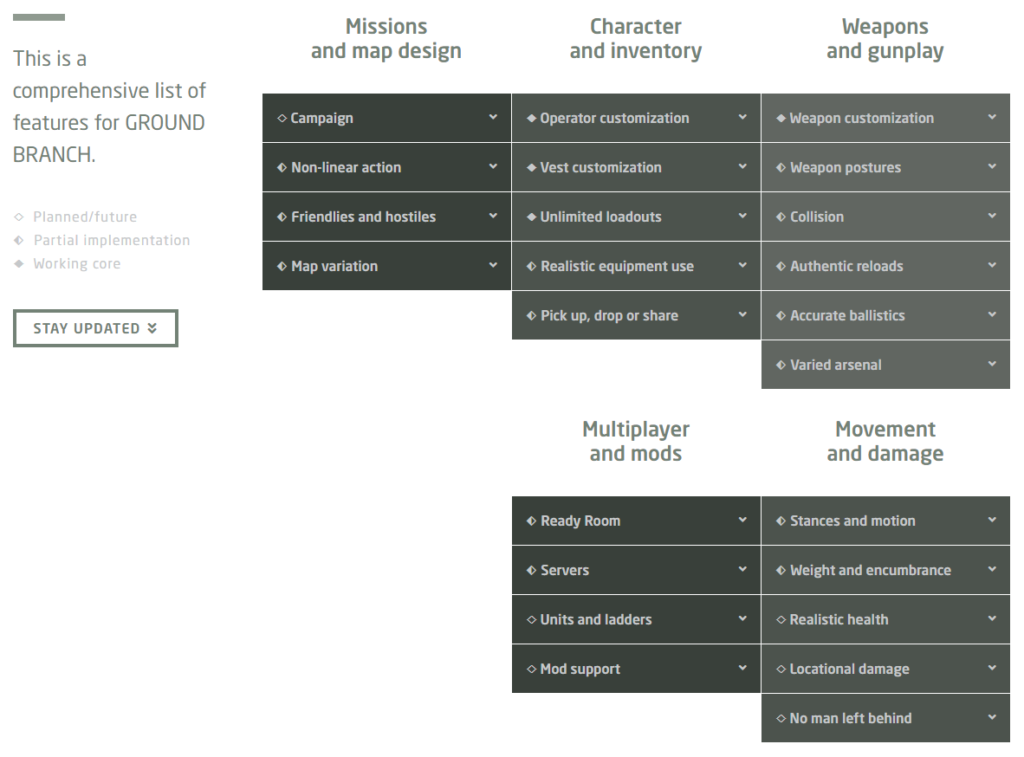Click the diamond icon beside Realistic health

781,620
